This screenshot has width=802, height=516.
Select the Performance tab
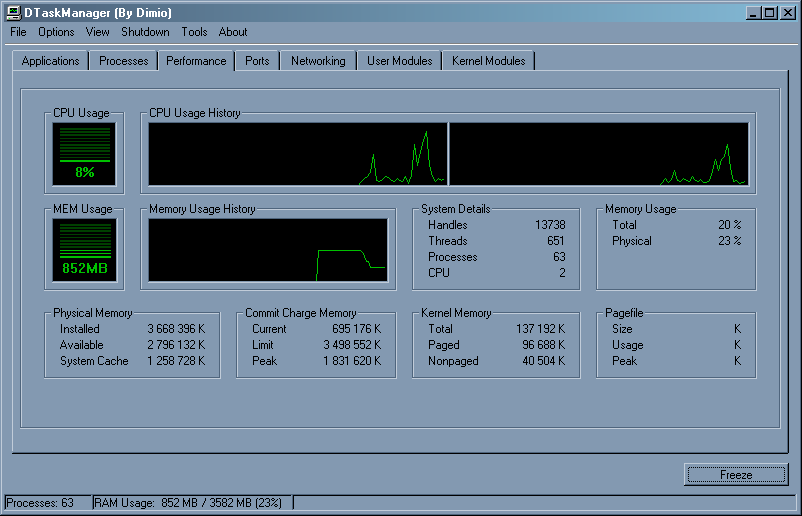point(196,61)
